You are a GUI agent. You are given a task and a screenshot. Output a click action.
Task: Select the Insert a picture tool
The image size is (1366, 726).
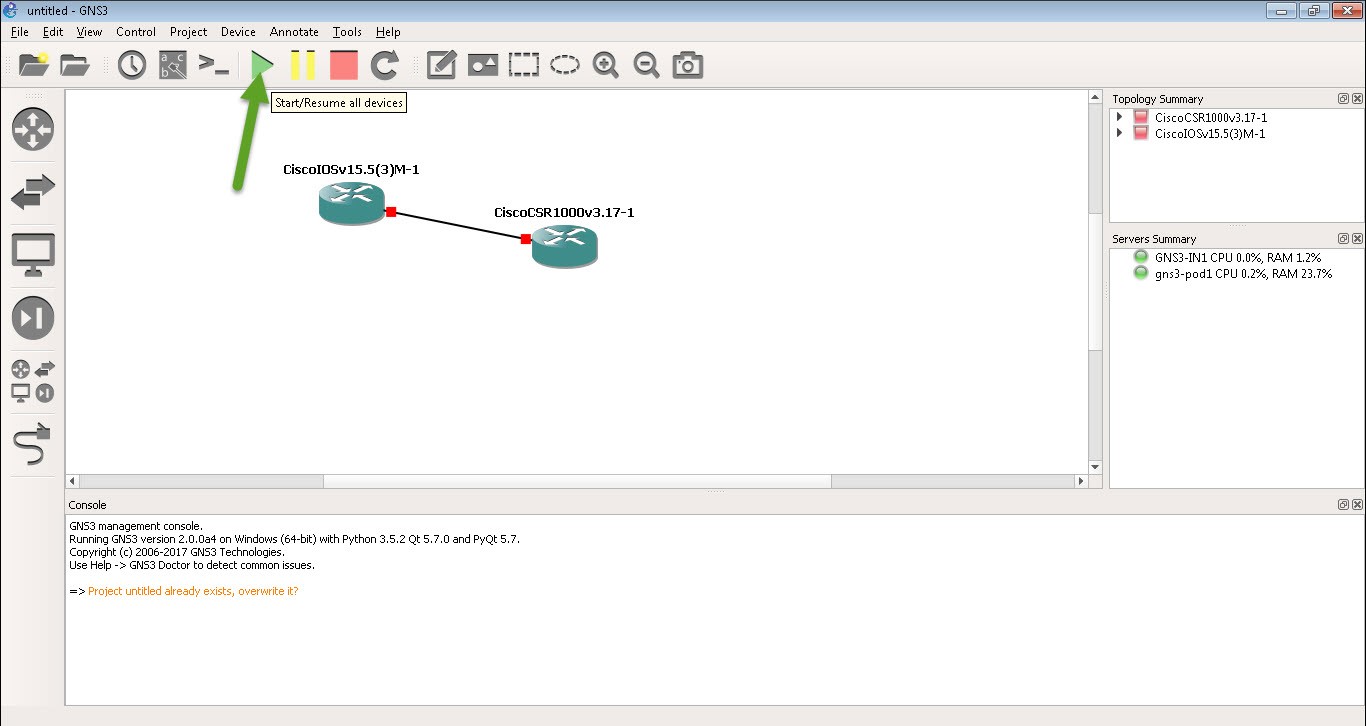click(483, 65)
